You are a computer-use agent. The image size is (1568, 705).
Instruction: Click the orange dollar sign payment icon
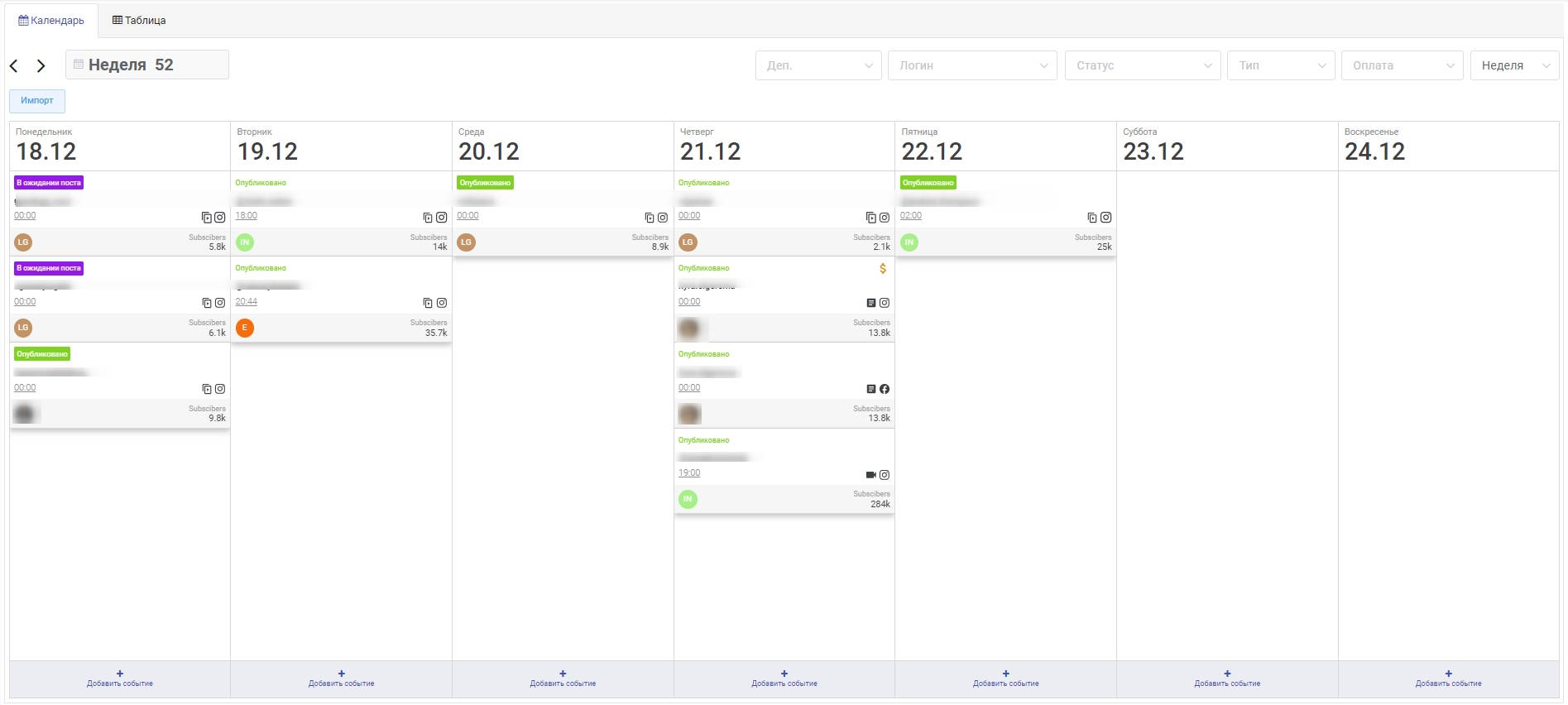(883, 269)
